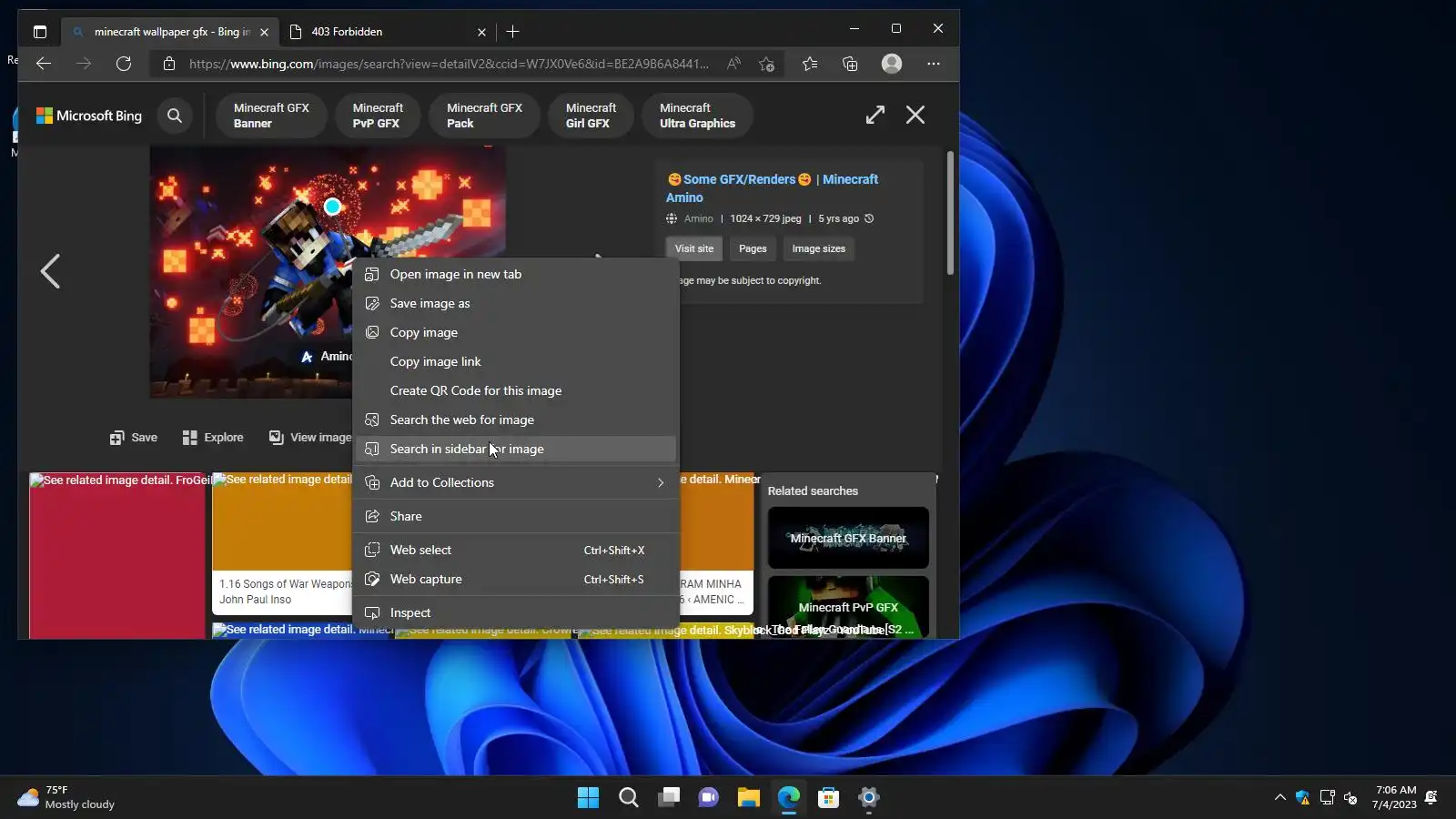Choose Web capture menu entry
The height and width of the screenshot is (819, 1456).
pos(517,579)
